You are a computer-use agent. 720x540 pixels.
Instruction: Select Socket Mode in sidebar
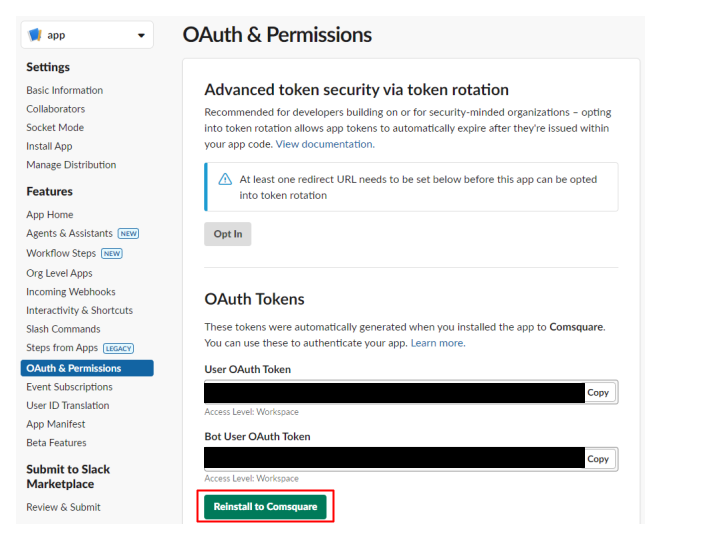click(55, 128)
